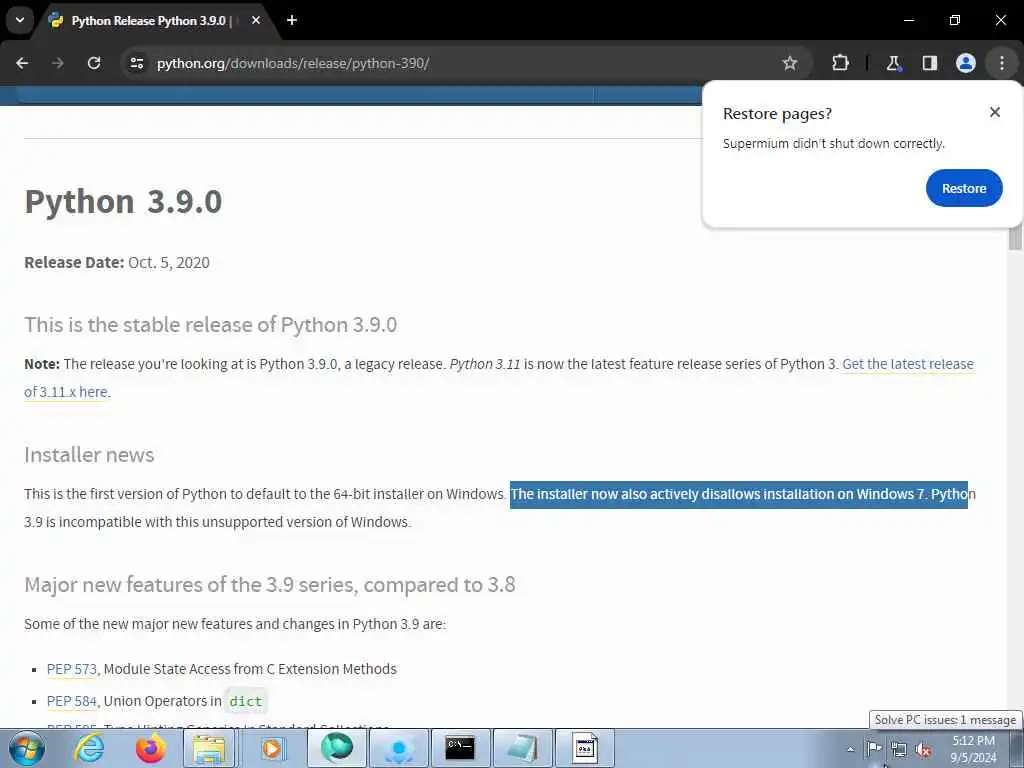Go back to the previous page
This screenshot has width=1024, height=768.
click(x=22, y=63)
